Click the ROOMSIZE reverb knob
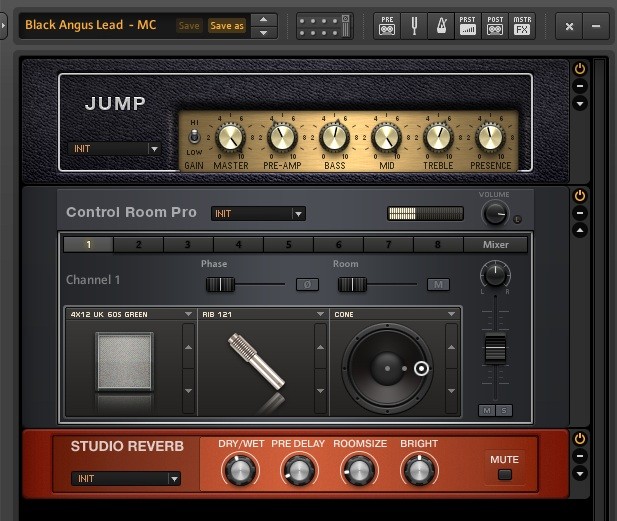Viewport: 617px width, 521px height. pyautogui.click(x=359, y=470)
